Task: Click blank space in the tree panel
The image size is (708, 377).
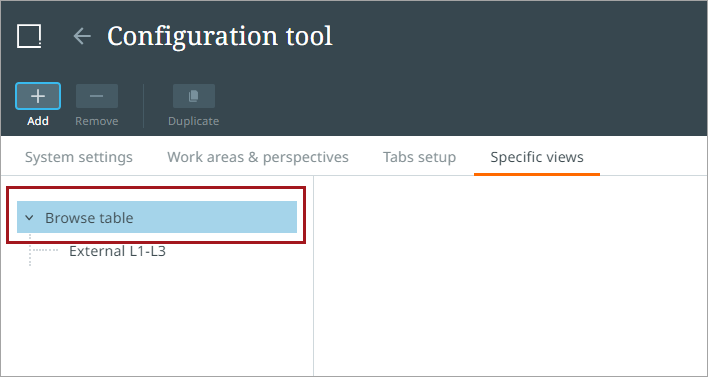Action: coord(157,321)
